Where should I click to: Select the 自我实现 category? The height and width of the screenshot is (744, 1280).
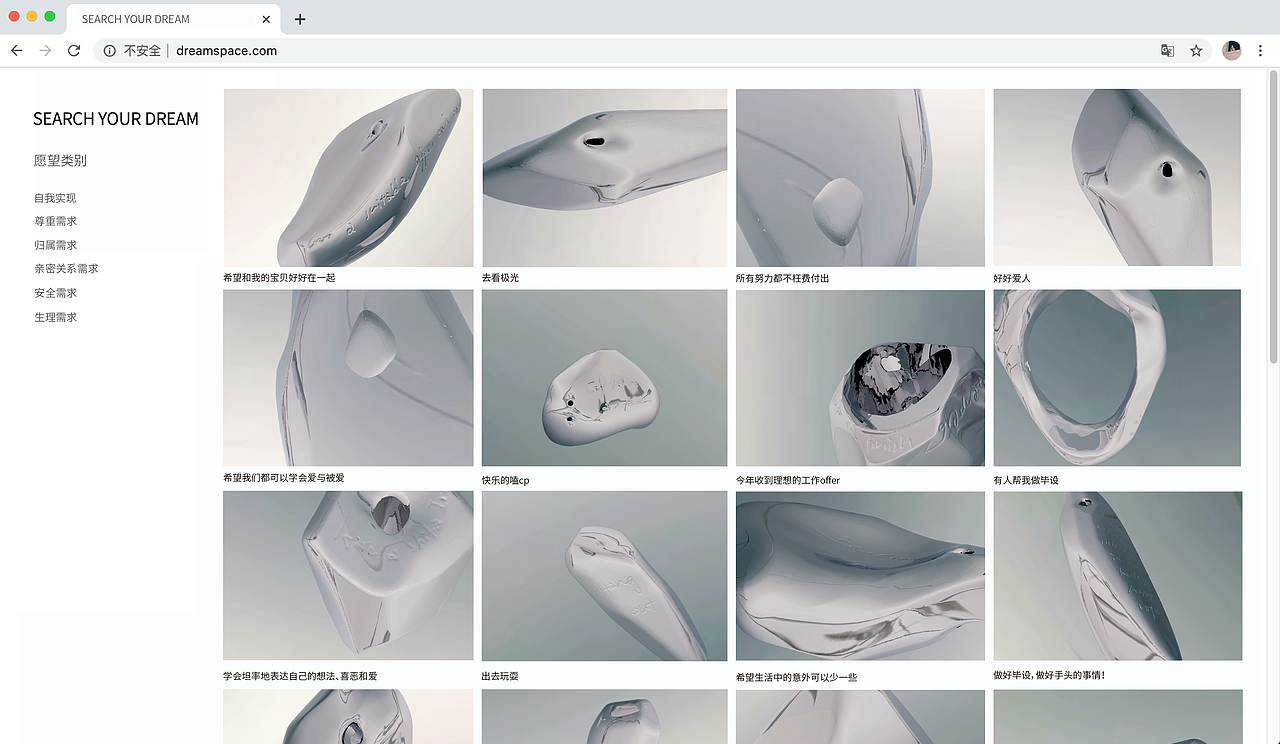pos(55,198)
